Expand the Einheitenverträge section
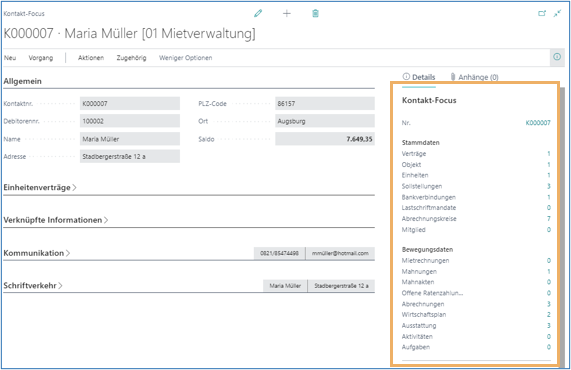The image size is (571, 370). (40, 188)
